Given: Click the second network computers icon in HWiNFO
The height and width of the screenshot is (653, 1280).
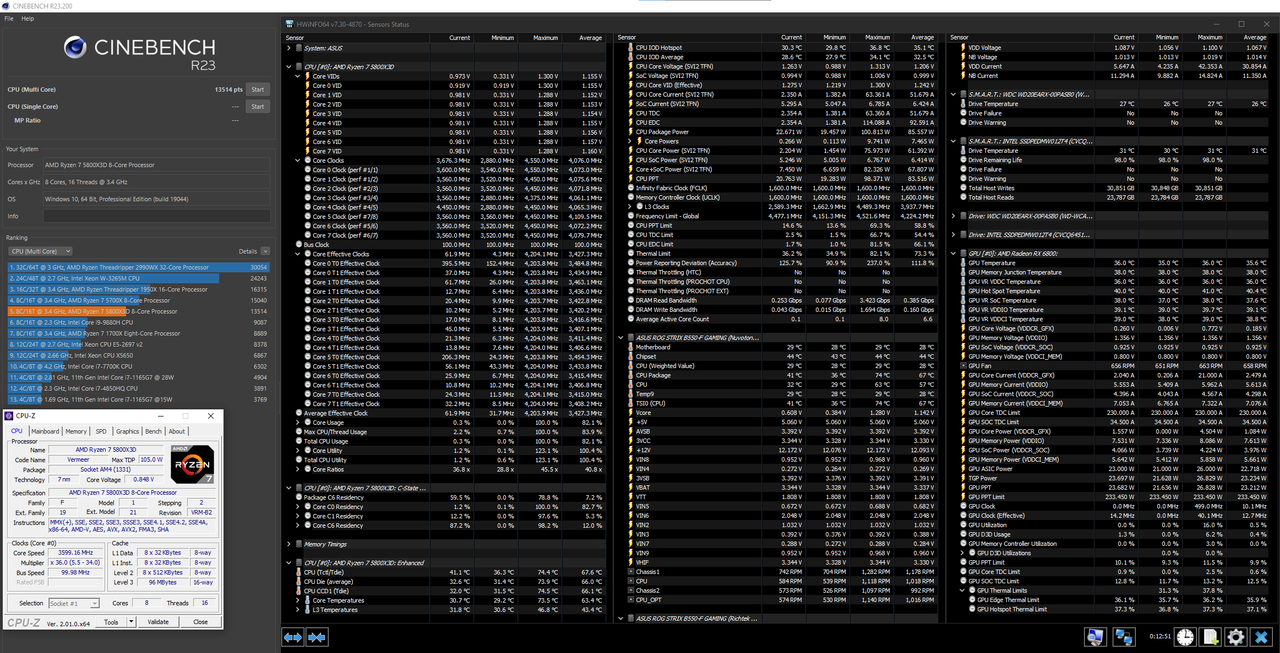Looking at the screenshot, I should pos(1126,637).
